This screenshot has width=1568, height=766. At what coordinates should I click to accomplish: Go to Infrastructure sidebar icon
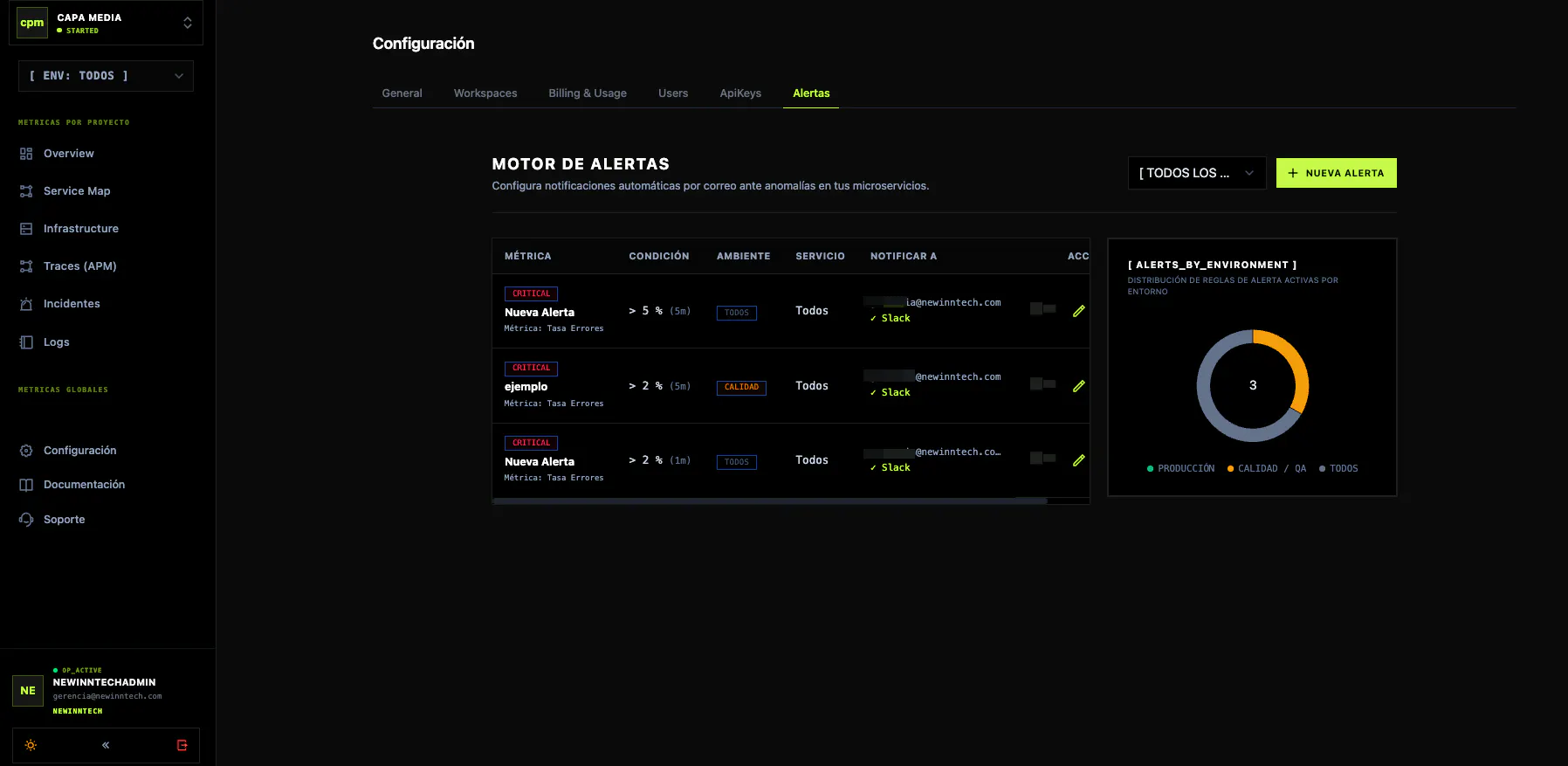26,229
